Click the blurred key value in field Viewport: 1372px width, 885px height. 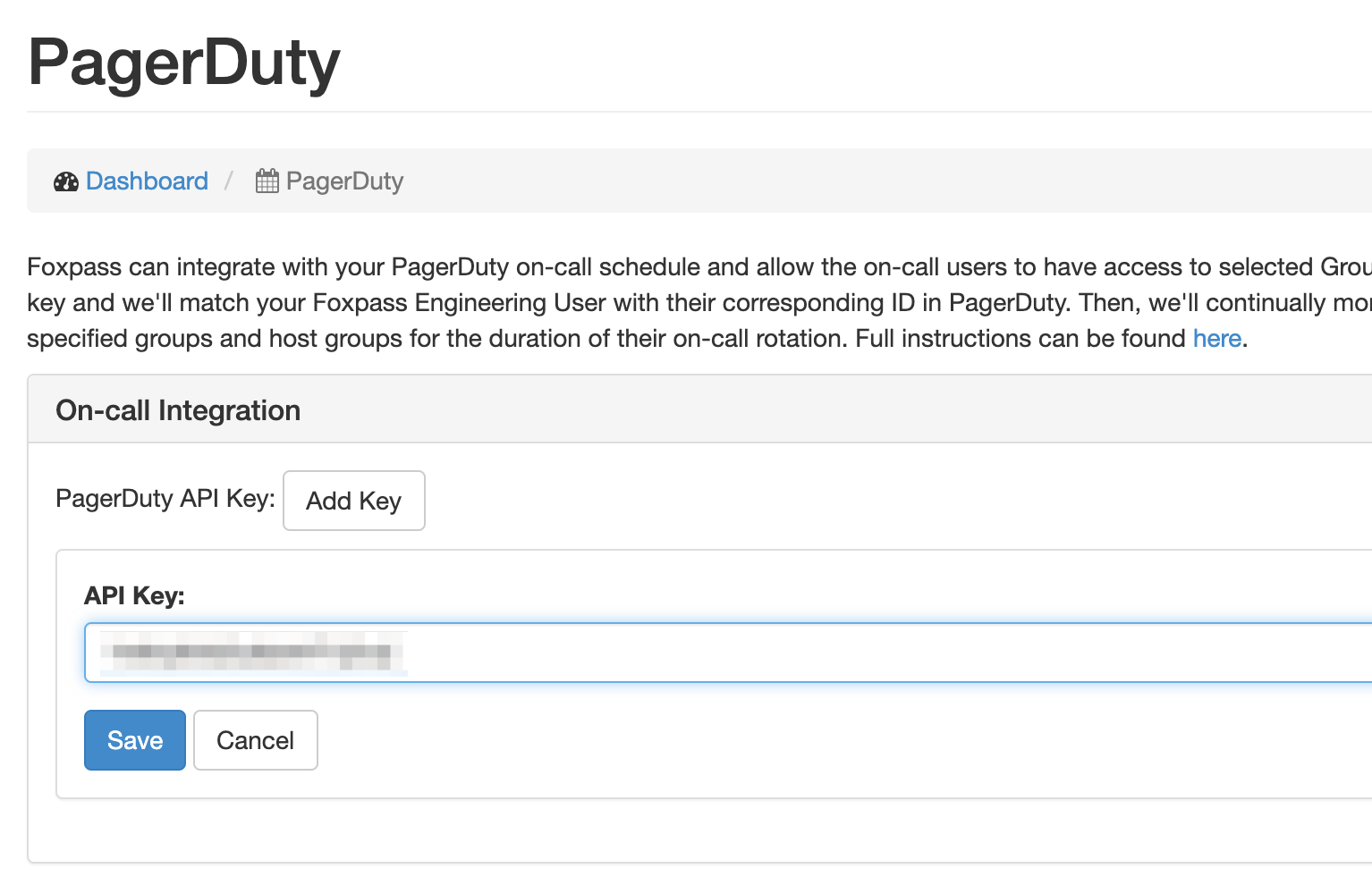coord(252,653)
